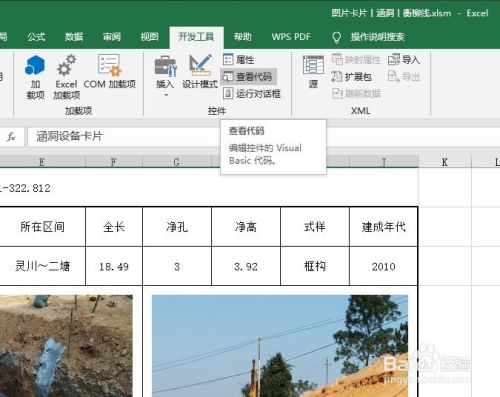
Task: Switch to the 视图 tab
Action: pos(149,37)
